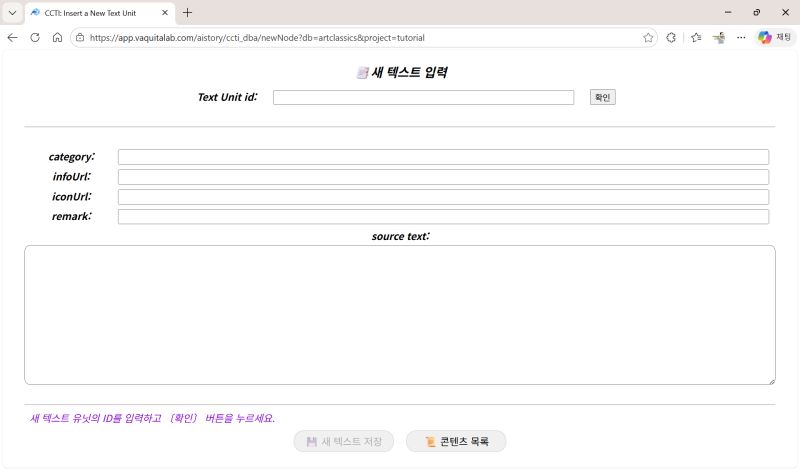Go back to the previous page
This screenshot has width=800, height=470.
[x=12, y=37]
